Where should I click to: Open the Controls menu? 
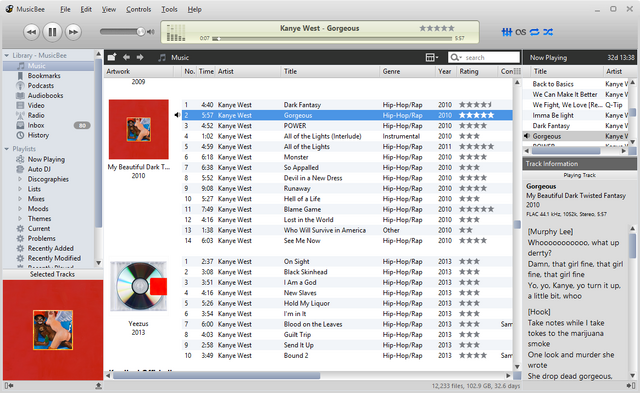pos(138,9)
